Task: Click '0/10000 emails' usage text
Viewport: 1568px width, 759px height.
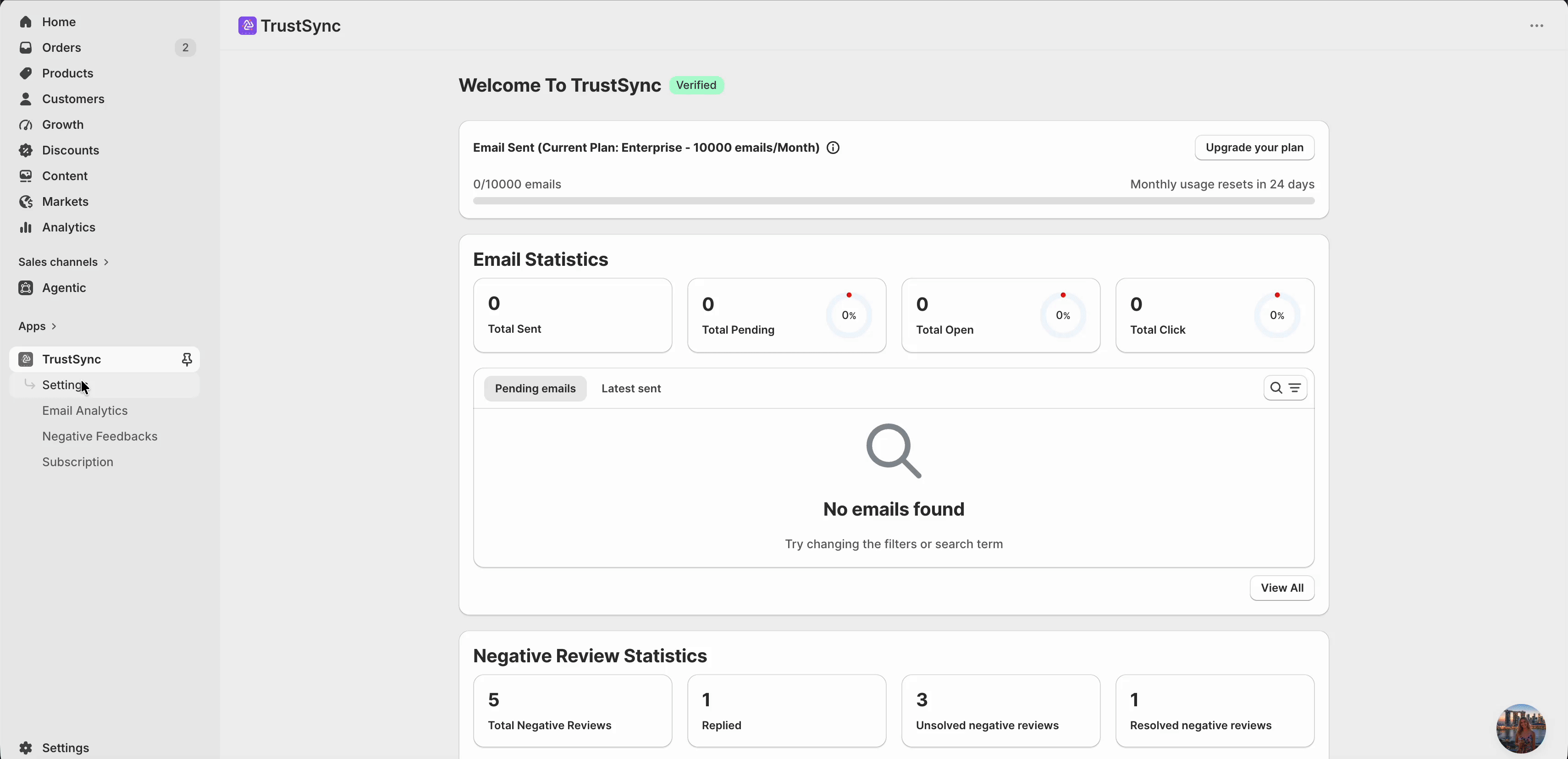Action: coord(517,184)
